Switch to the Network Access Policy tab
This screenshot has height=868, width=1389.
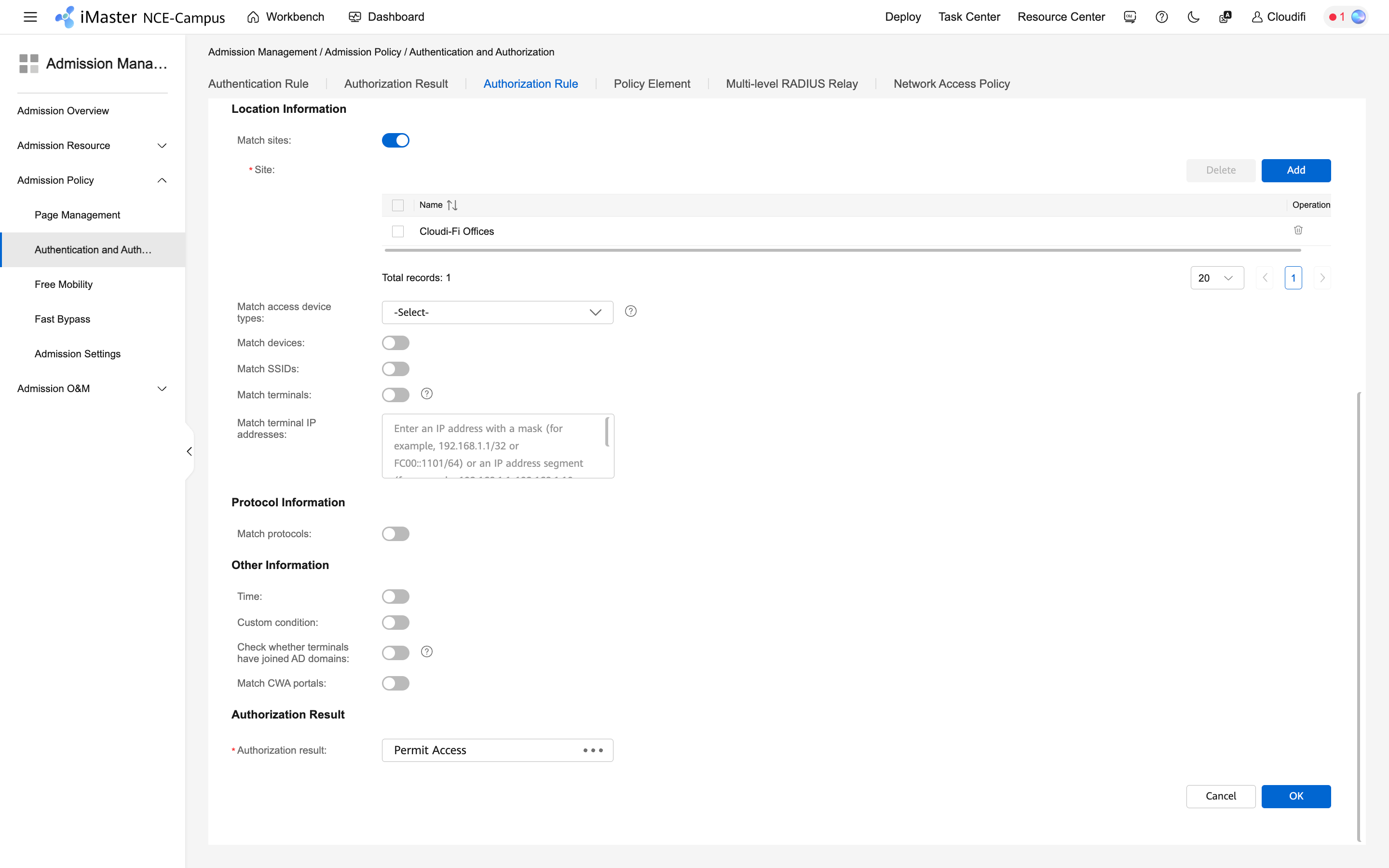point(951,83)
